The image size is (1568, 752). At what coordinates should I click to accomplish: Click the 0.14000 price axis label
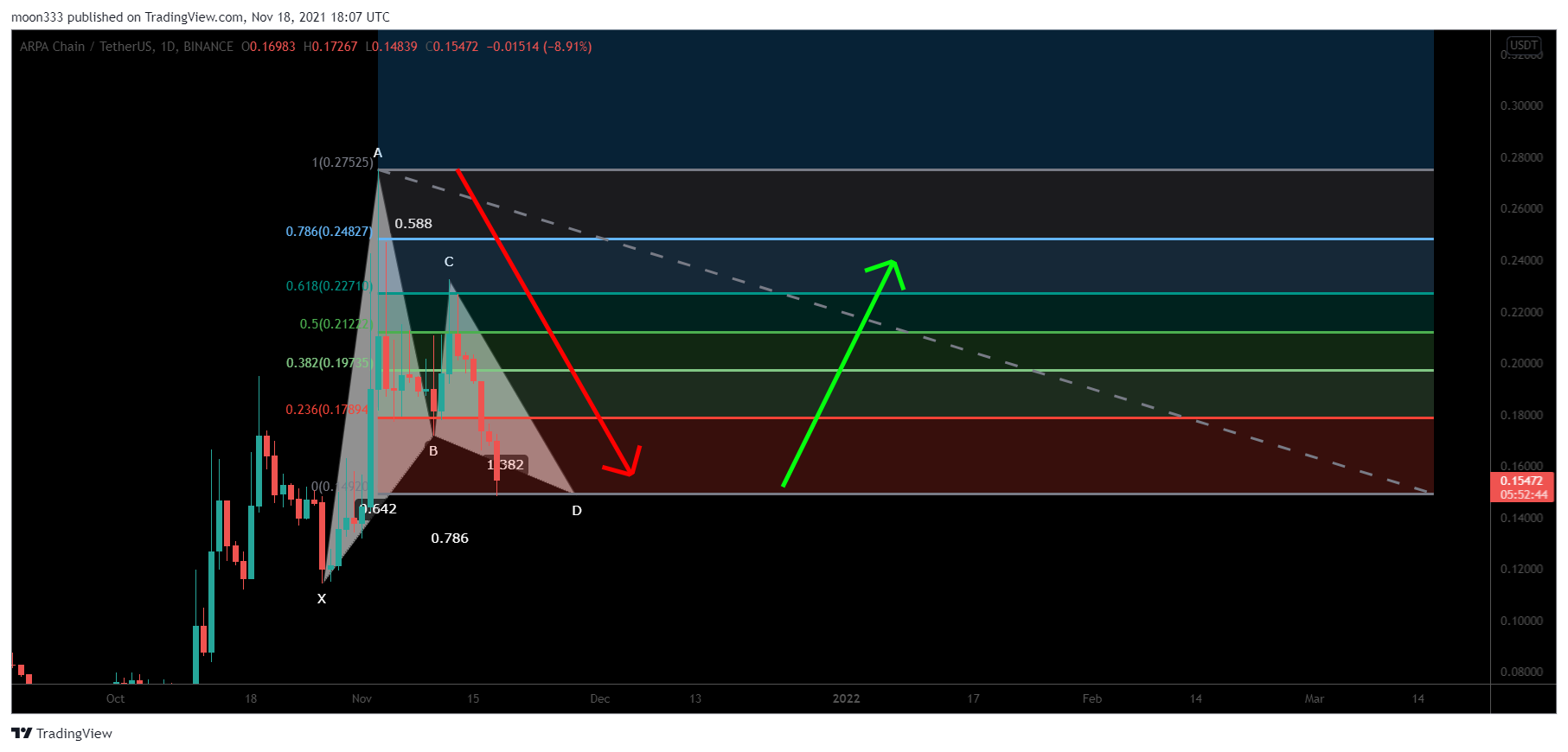[x=1521, y=518]
